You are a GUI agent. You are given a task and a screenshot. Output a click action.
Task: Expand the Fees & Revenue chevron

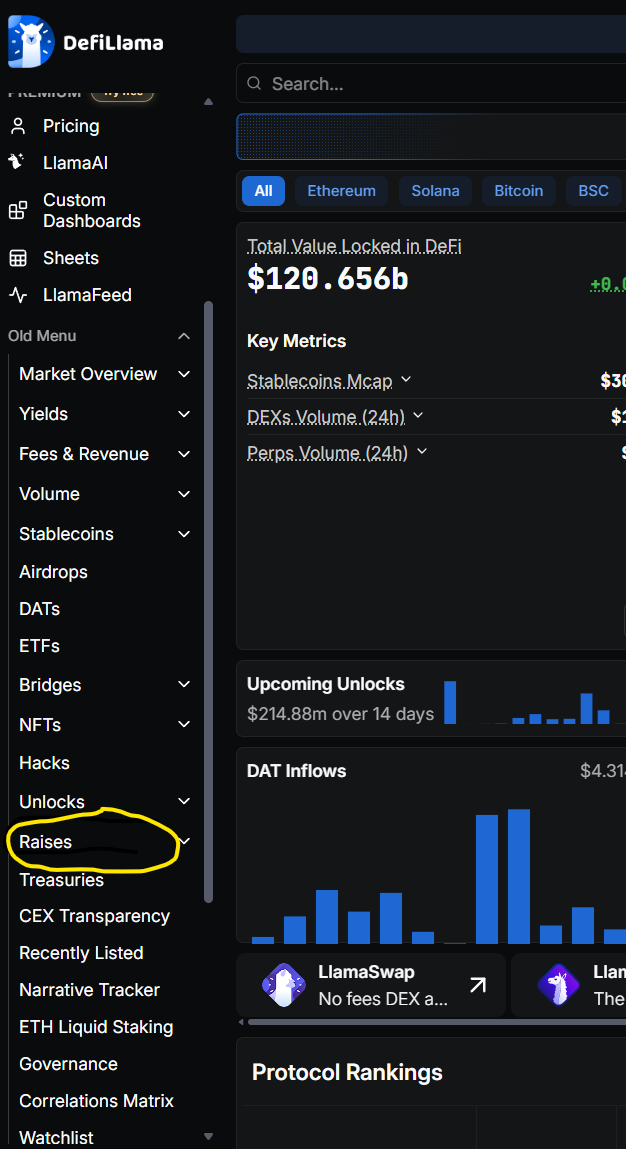pos(184,454)
